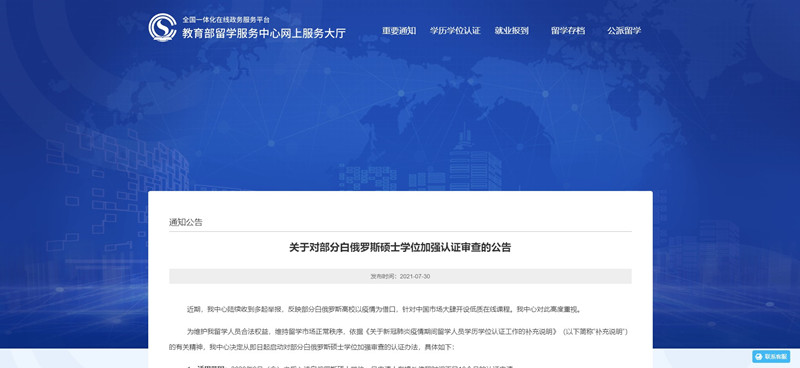Navigate to the 公派留学 section
The width and height of the screenshot is (800, 368).
(624, 31)
